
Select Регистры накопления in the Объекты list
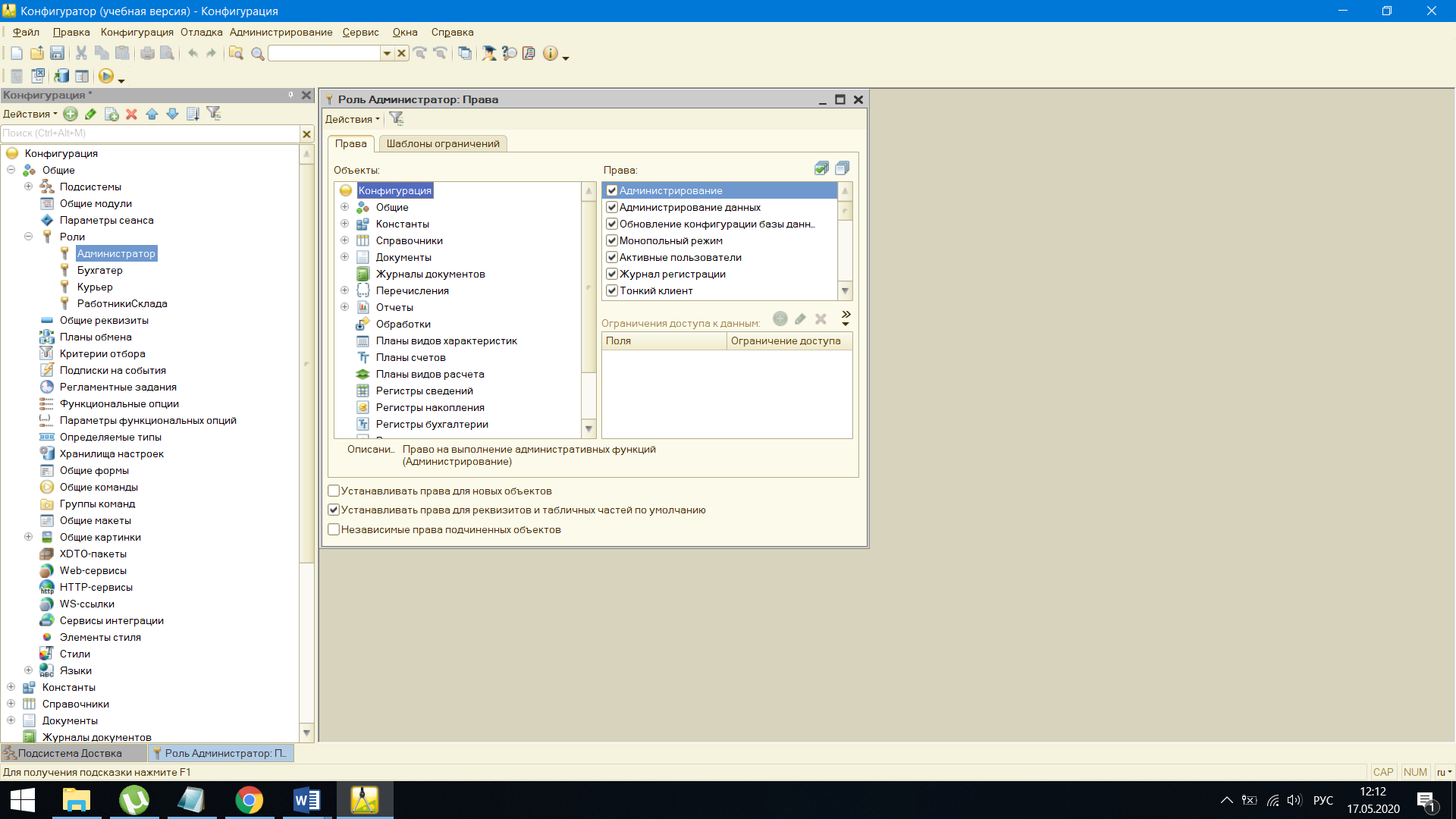click(430, 407)
